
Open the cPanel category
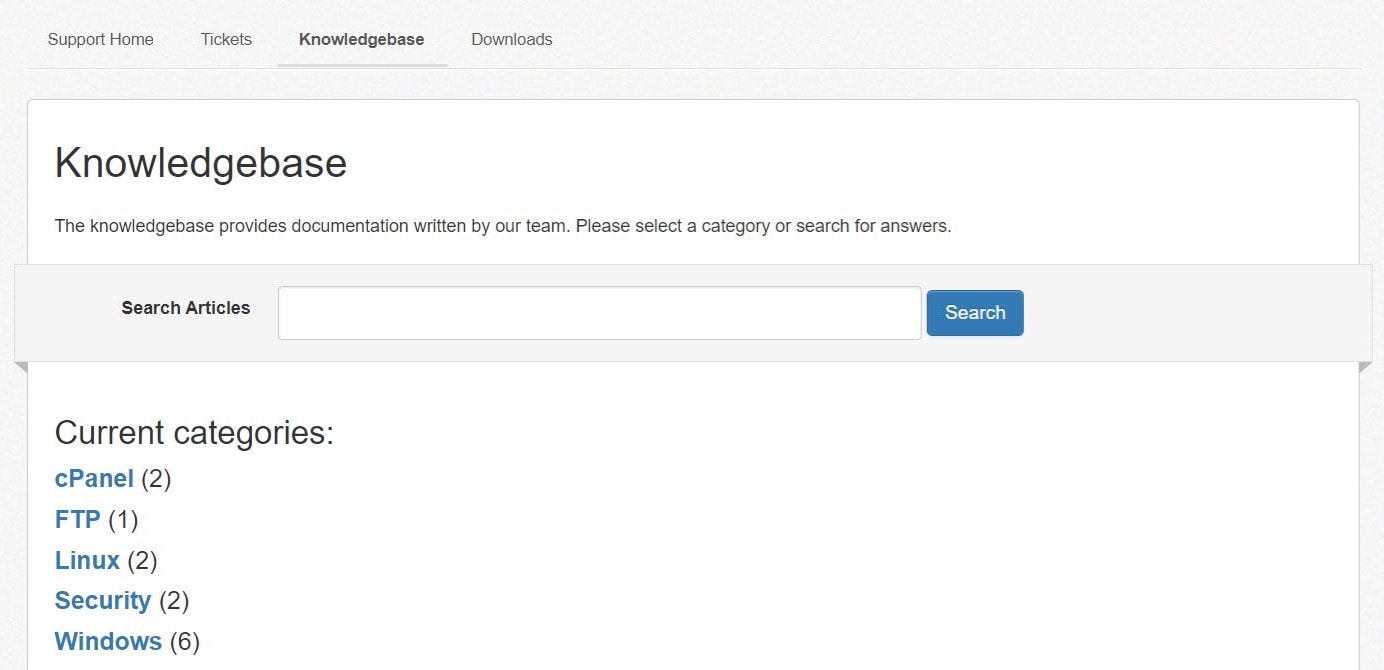[x=94, y=479]
